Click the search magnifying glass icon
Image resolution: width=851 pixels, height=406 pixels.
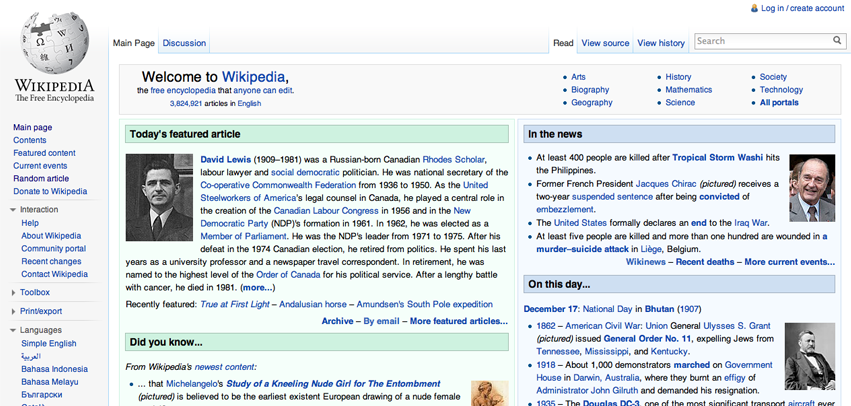tap(837, 41)
